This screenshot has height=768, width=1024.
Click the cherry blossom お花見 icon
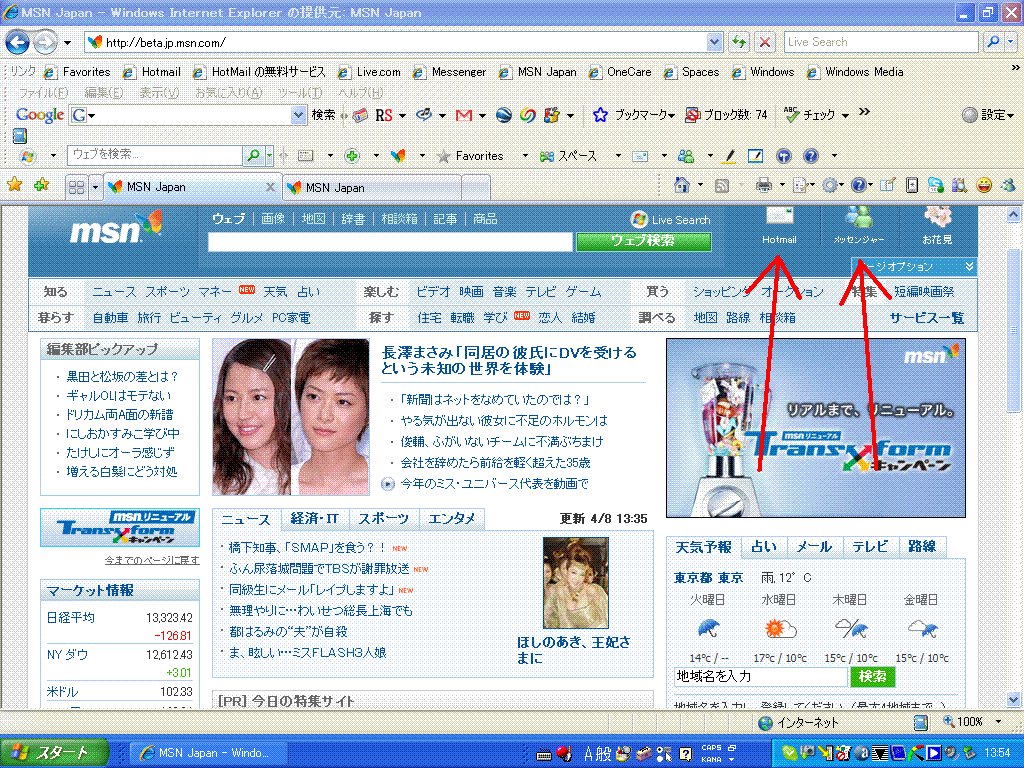pos(938,216)
